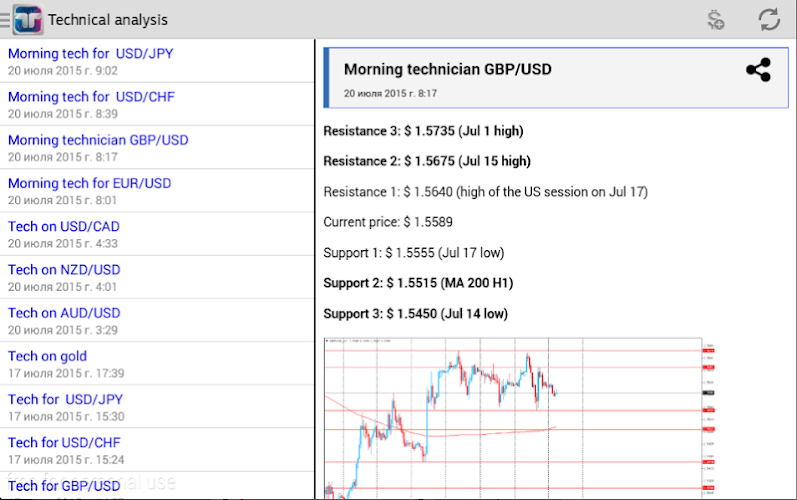
Task: Click the timestamp 20 июля 2015 г. 8:39
Action: pos(63,114)
